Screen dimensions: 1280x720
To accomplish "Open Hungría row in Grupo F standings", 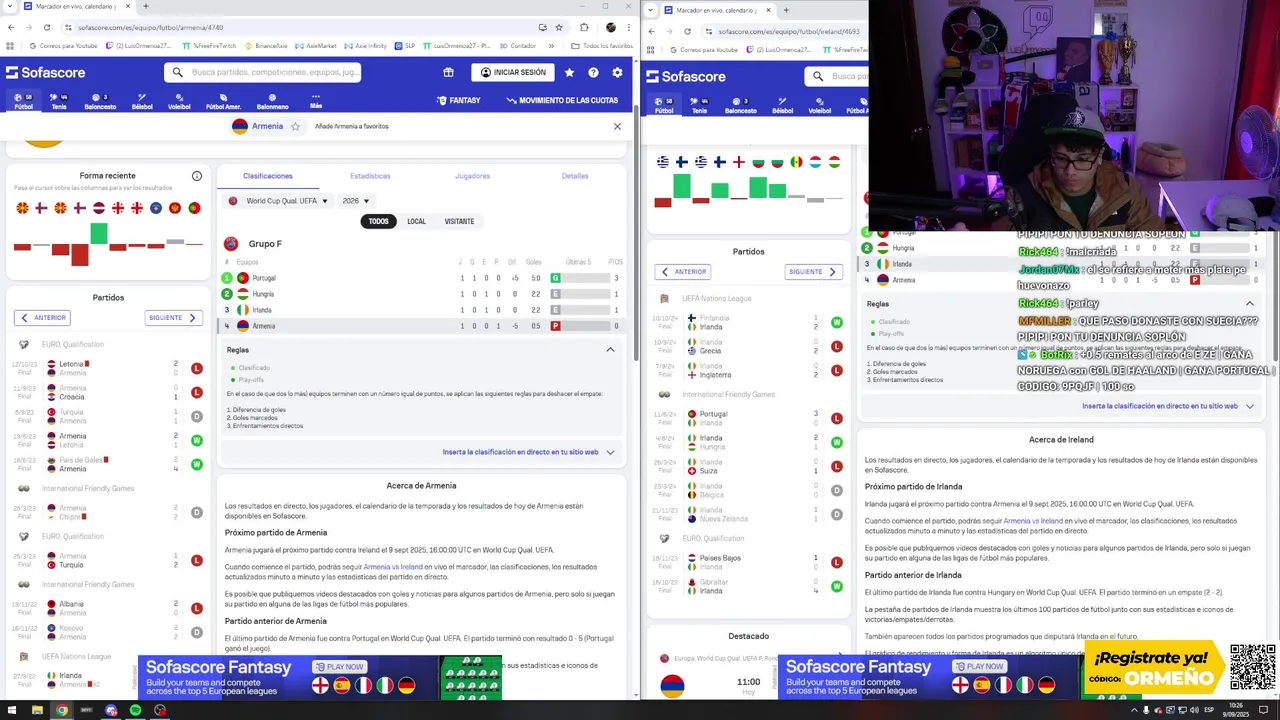I will pos(422,294).
